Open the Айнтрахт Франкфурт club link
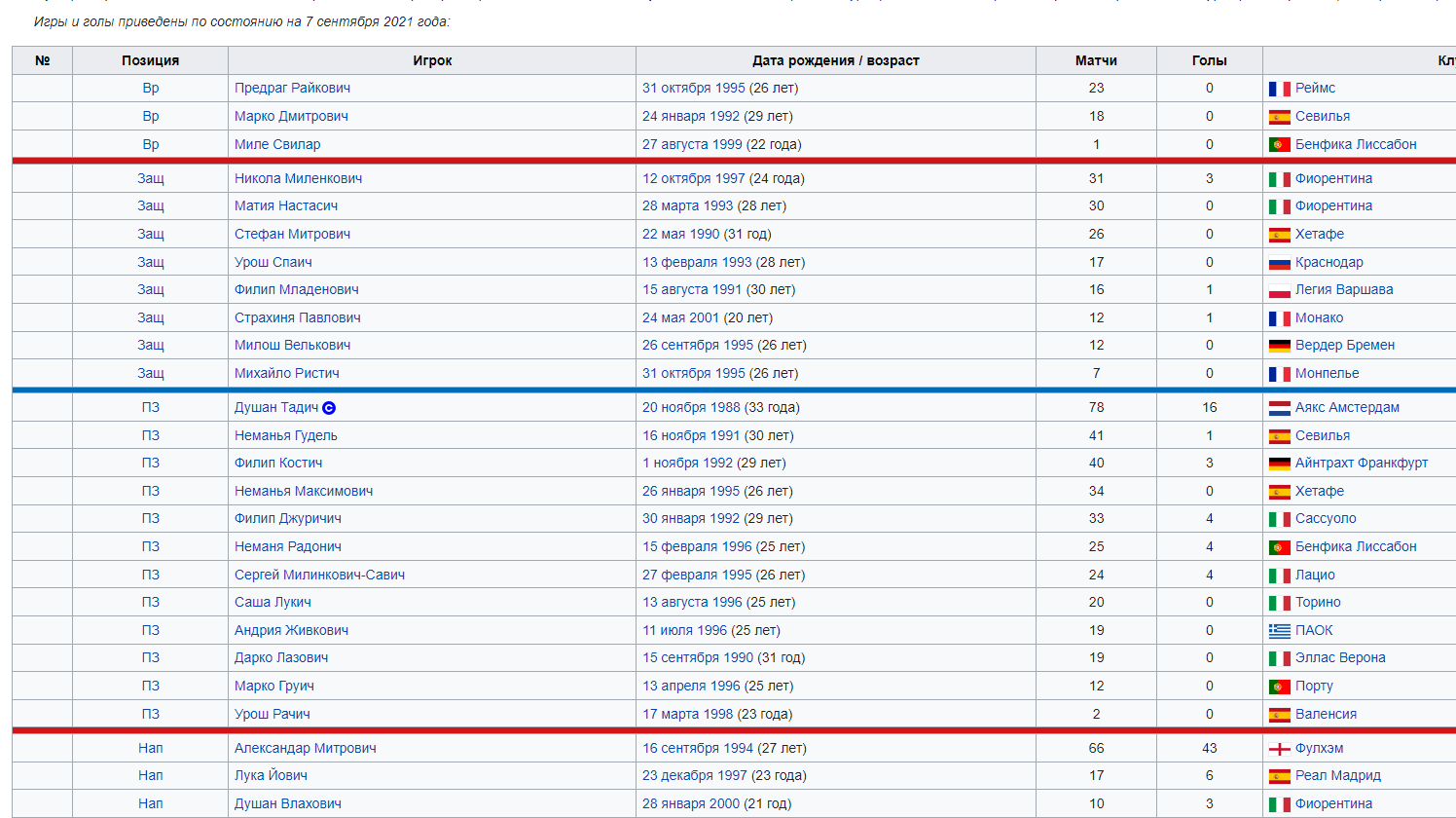 (x=1362, y=463)
